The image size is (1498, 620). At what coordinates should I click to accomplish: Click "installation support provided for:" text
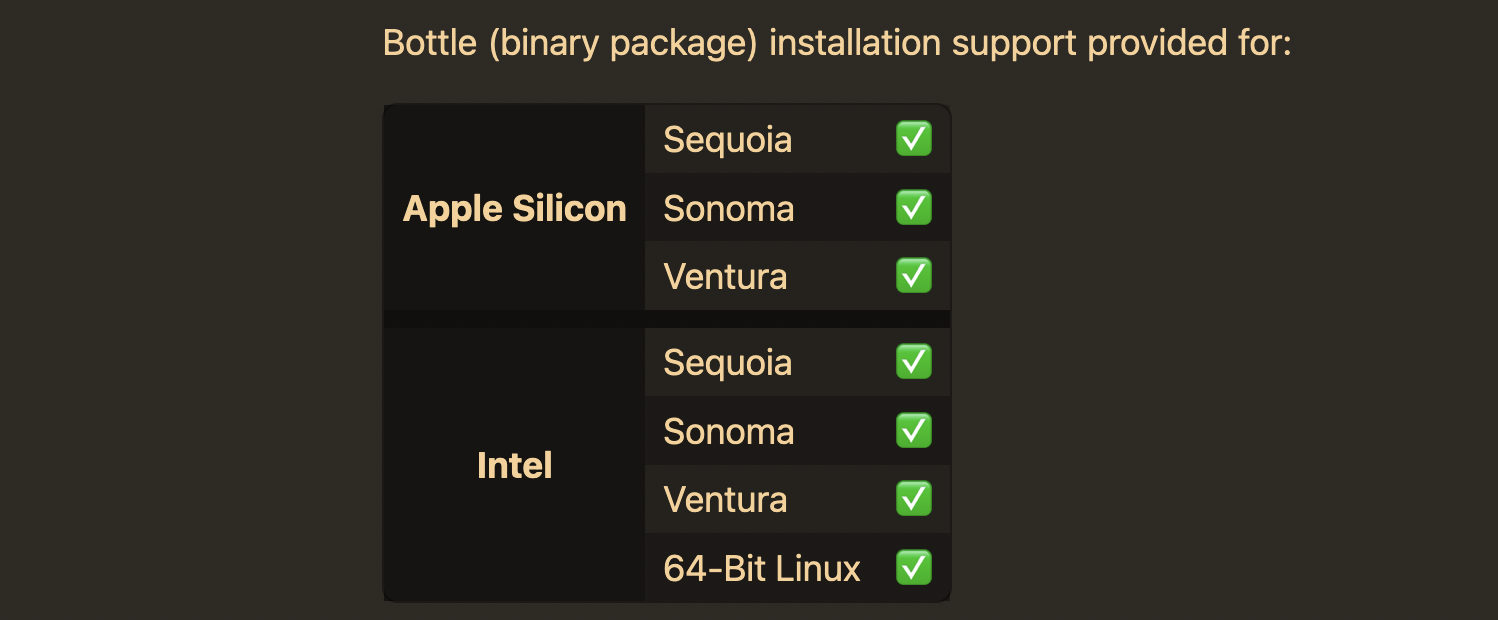tap(1031, 45)
